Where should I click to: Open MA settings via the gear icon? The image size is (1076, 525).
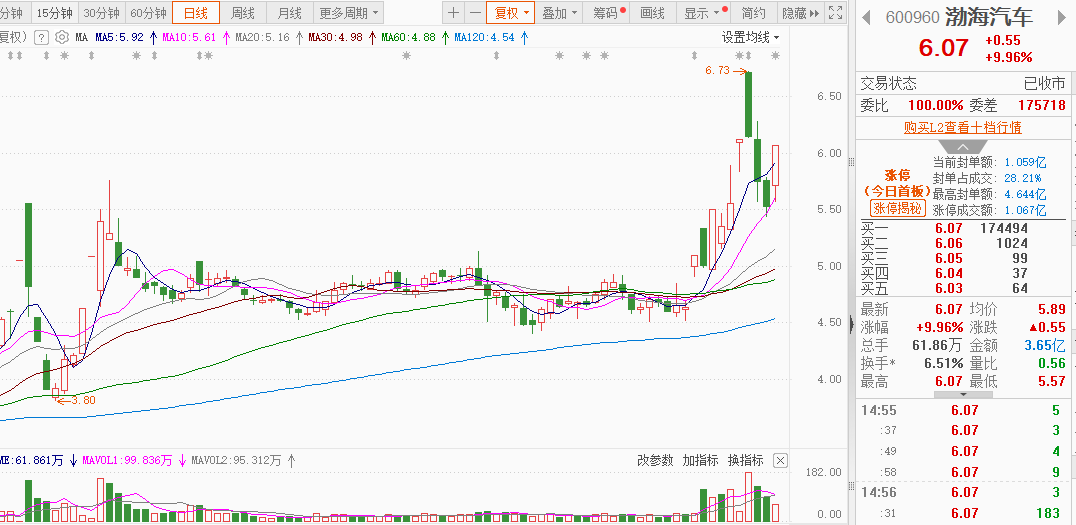coord(62,37)
